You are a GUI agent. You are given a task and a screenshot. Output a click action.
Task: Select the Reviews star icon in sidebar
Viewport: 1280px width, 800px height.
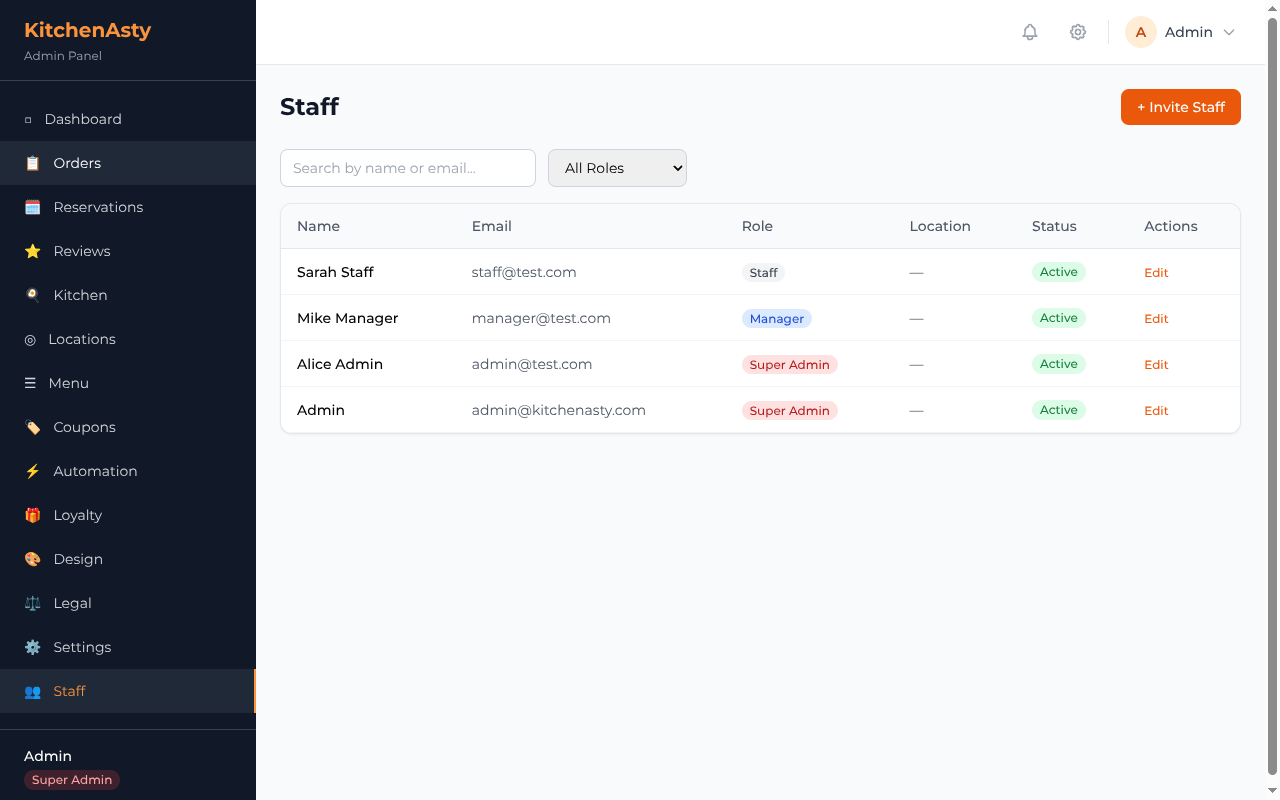[32, 251]
